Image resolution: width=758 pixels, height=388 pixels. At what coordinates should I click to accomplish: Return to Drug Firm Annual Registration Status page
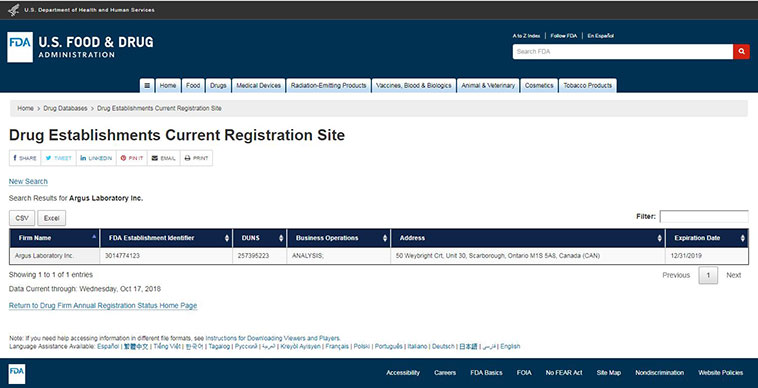click(x=103, y=306)
